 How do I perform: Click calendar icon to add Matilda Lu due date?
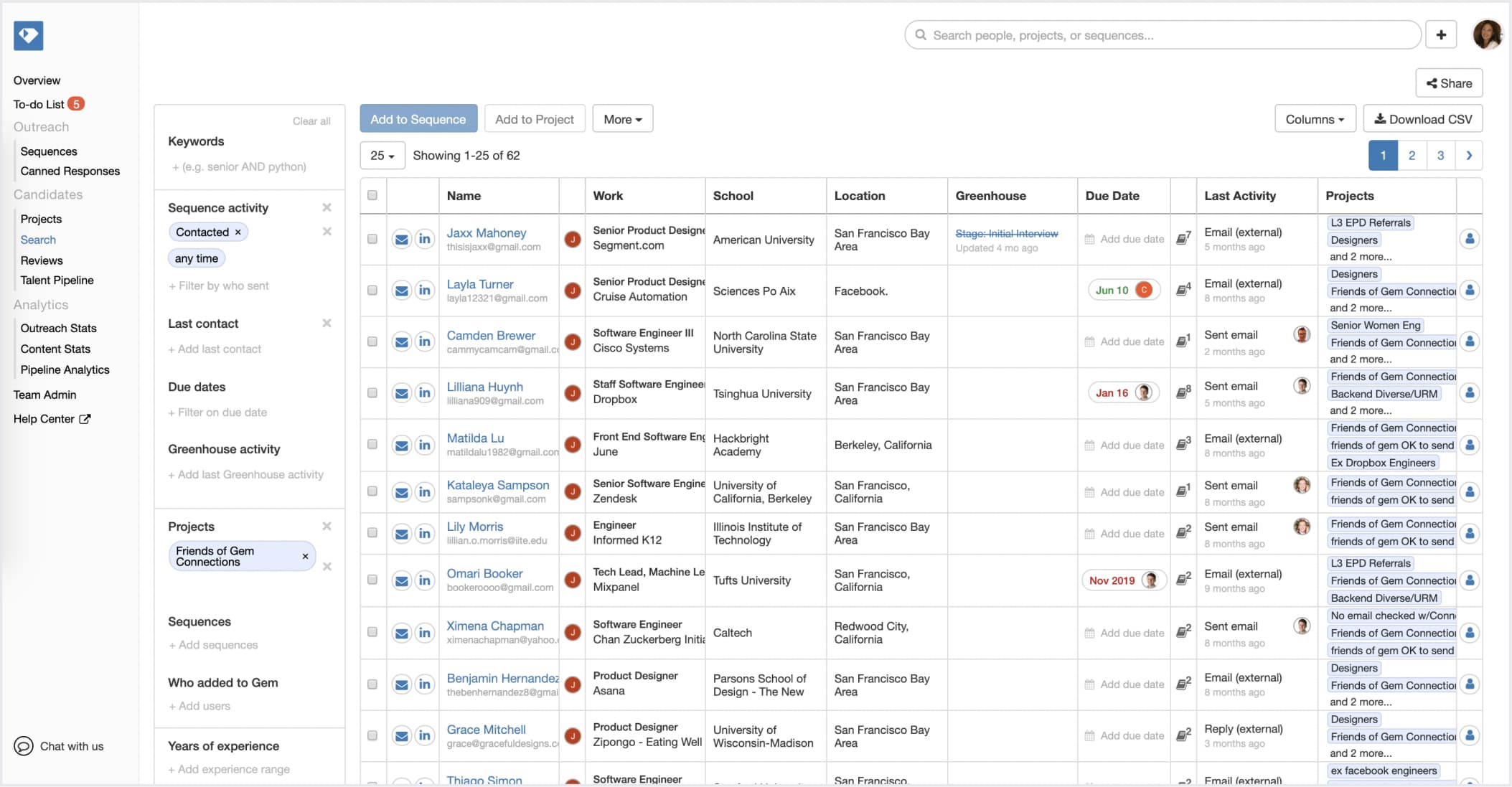click(1089, 446)
